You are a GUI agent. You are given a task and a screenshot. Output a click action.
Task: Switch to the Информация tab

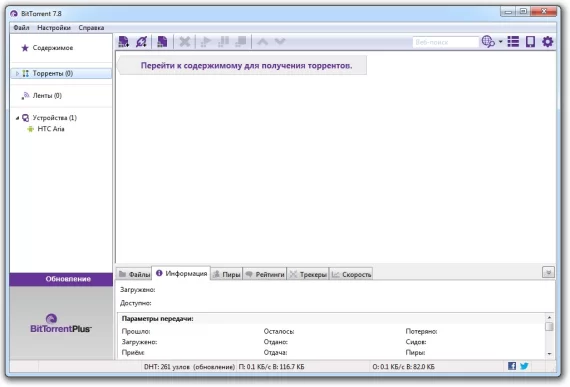(x=181, y=273)
